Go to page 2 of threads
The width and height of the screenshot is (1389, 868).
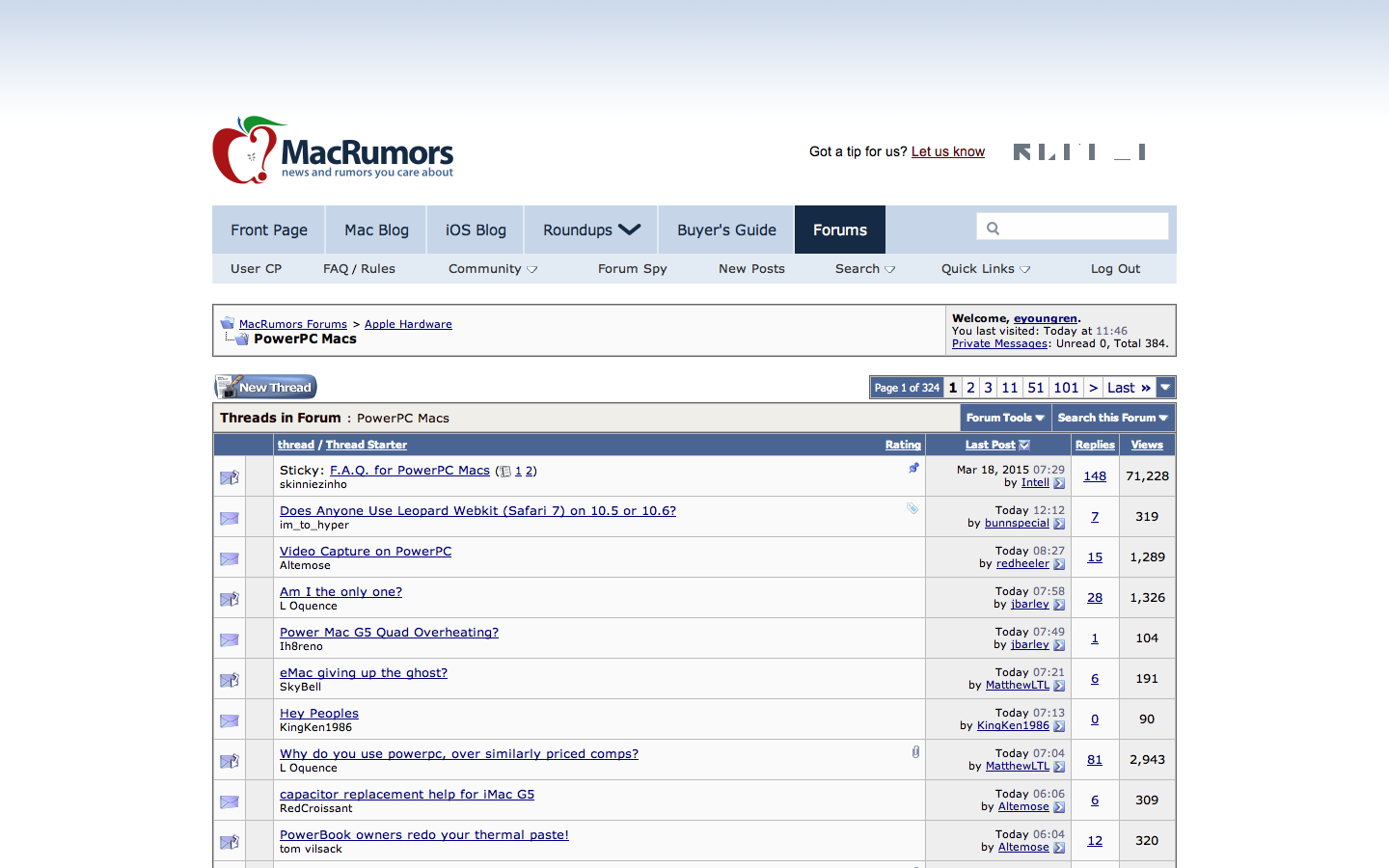pyautogui.click(x=970, y=388)
